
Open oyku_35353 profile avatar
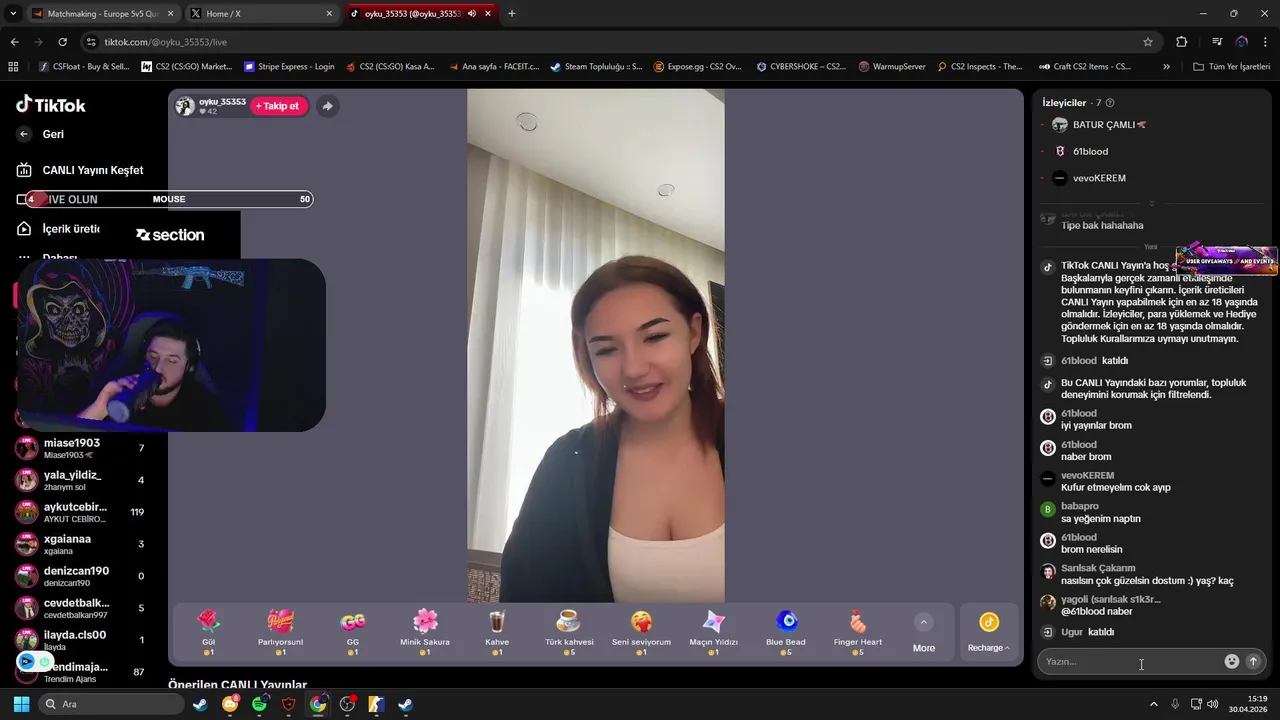(185, 106)
